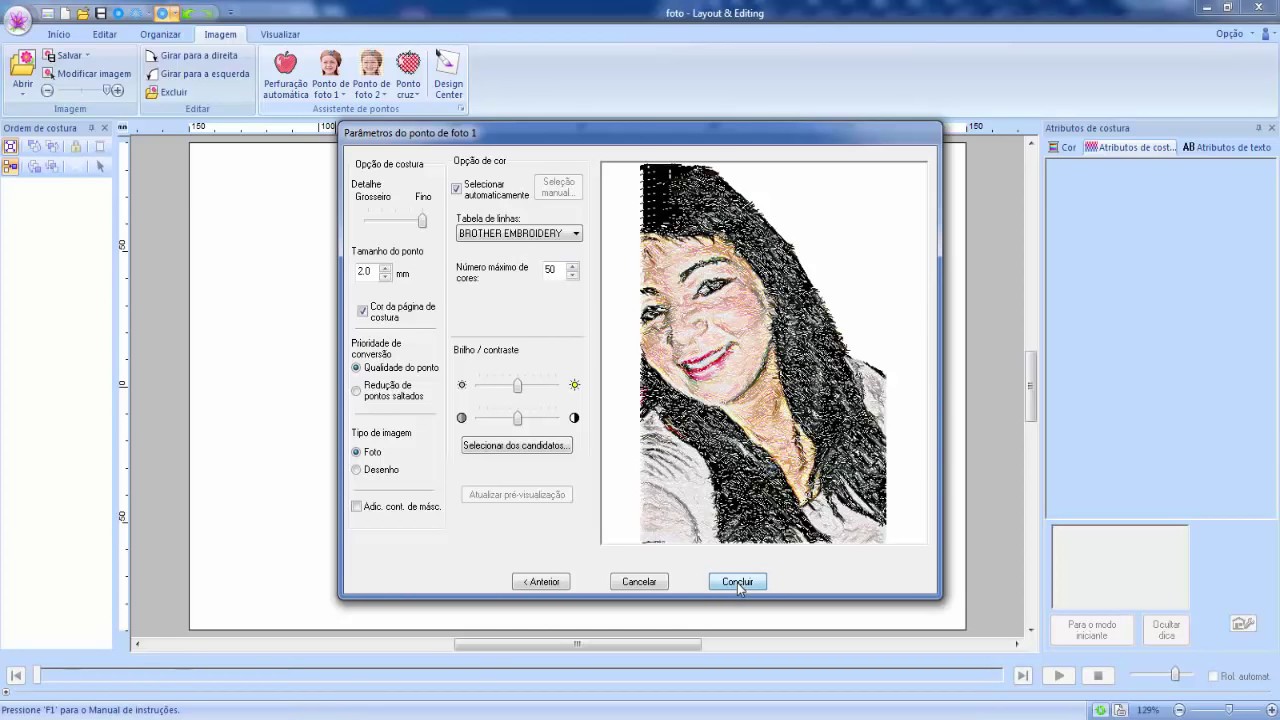Image resolution: width=1280 pixels, height=720 pixels.
Task: Click the open folder icon in quick access toolbar
Action: 83,14
